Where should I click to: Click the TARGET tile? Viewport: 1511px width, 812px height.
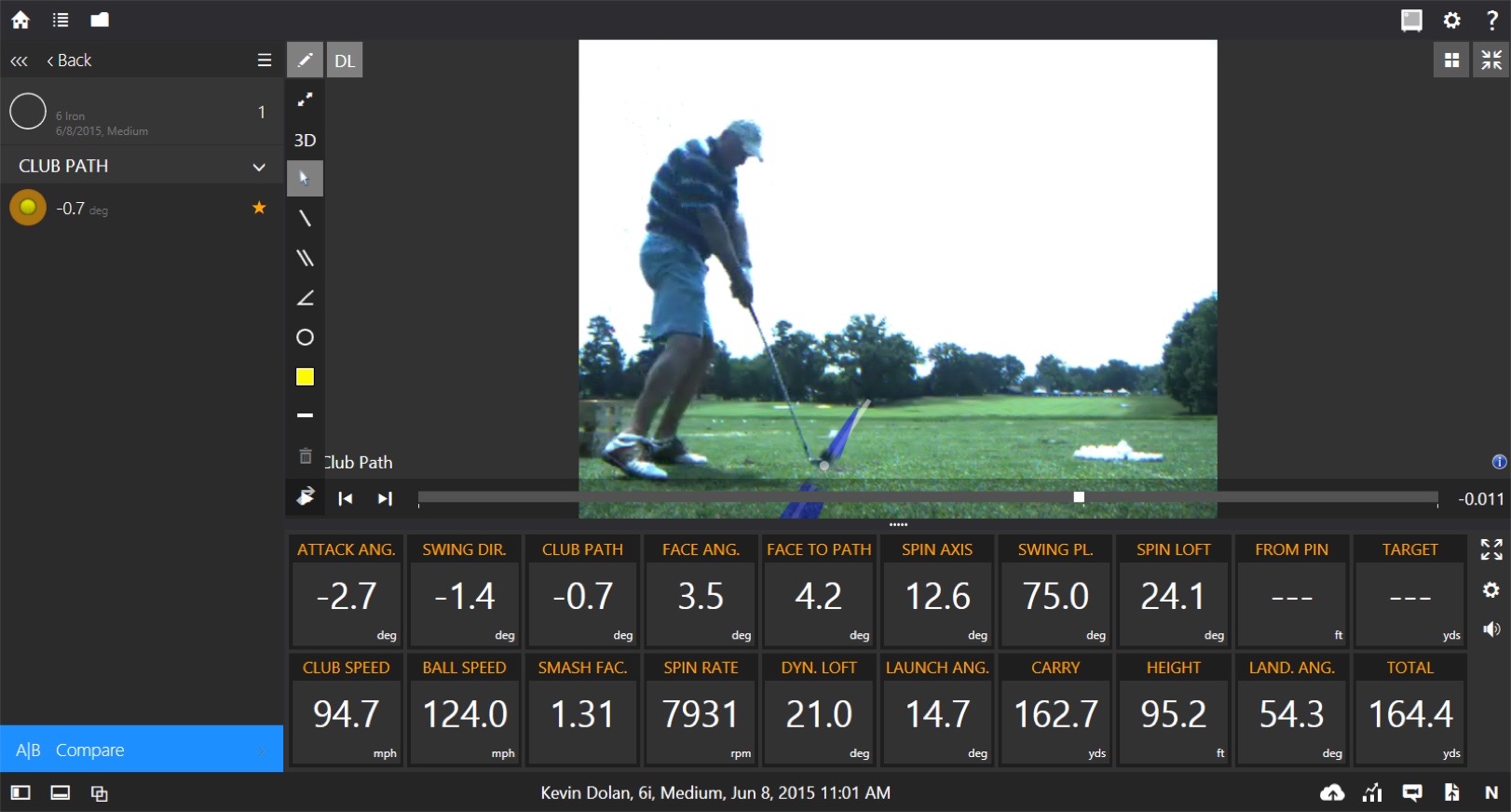coord(1410,591)
